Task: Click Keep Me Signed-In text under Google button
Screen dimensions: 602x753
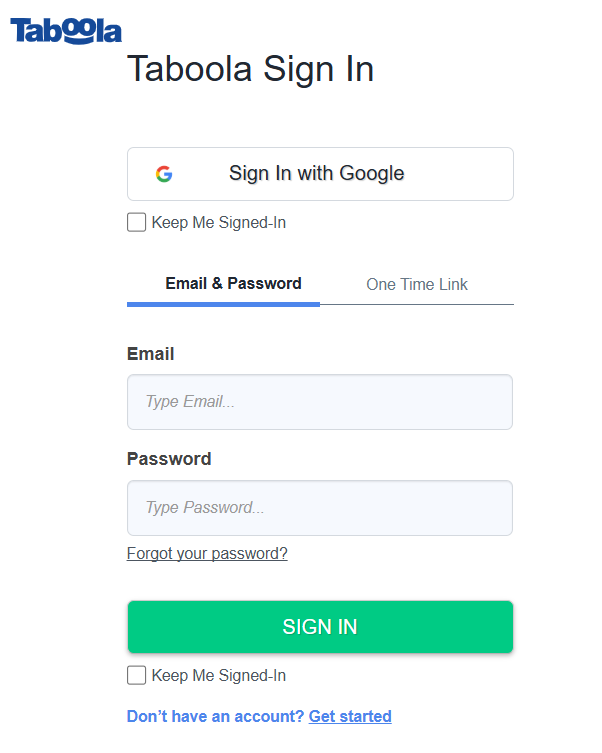Action: pos(219,222)
